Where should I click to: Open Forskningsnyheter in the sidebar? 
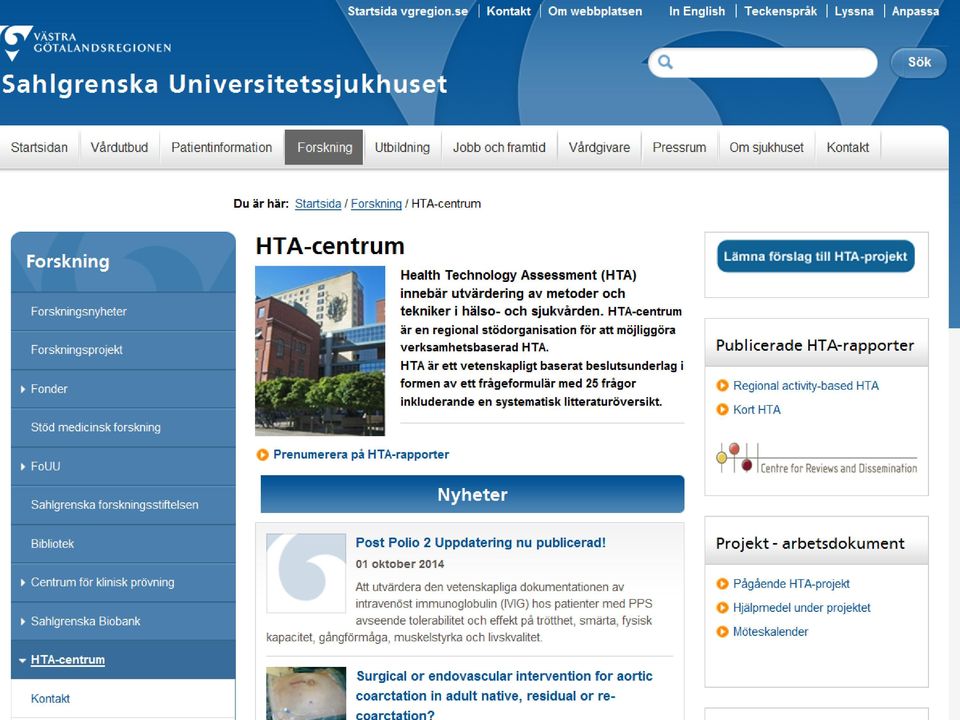point(123,312)
